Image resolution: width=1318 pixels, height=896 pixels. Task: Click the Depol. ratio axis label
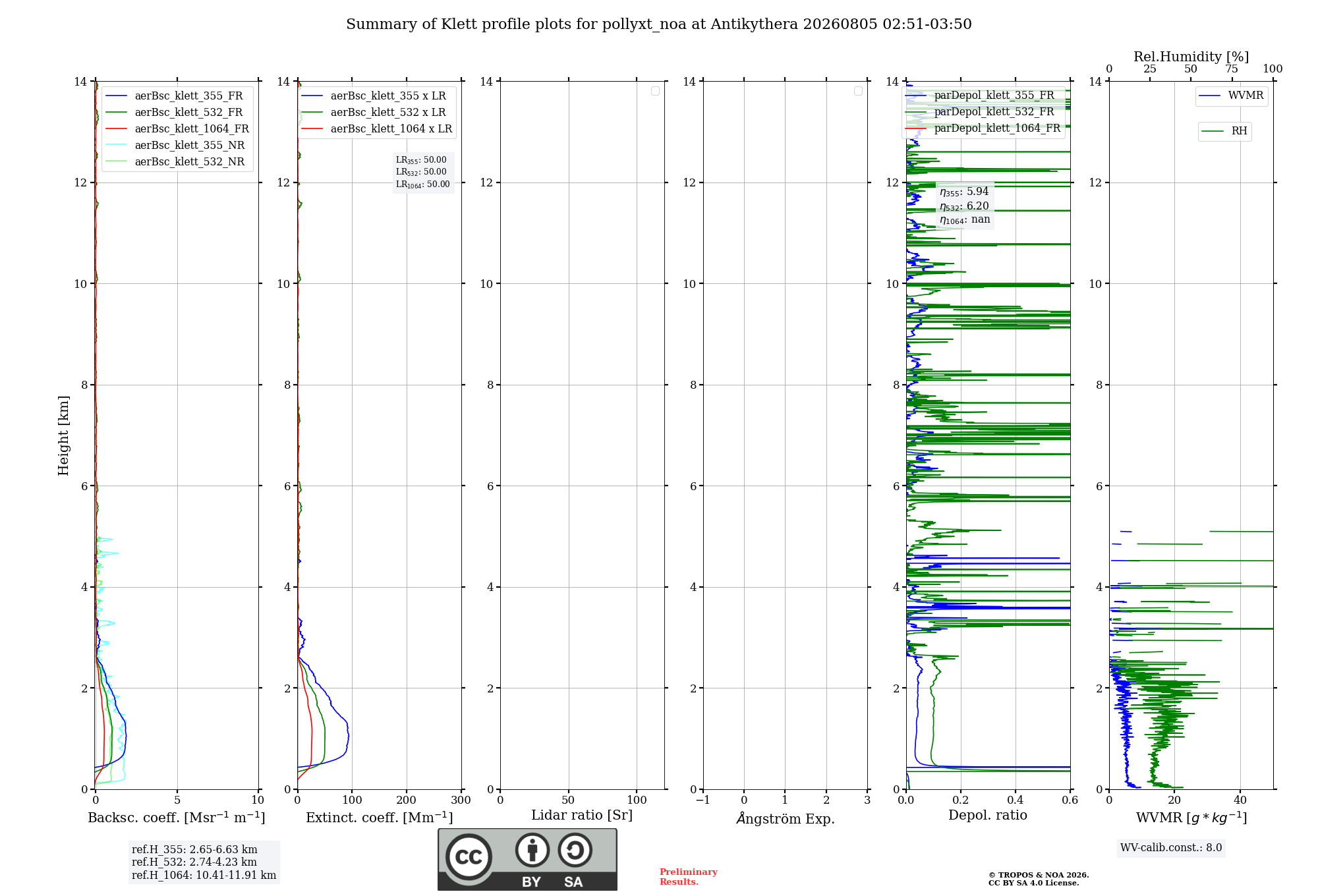[988, 816]
